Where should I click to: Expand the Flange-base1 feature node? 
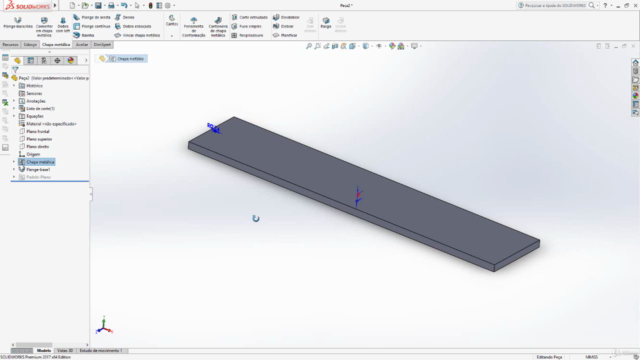tap(14, 169)
